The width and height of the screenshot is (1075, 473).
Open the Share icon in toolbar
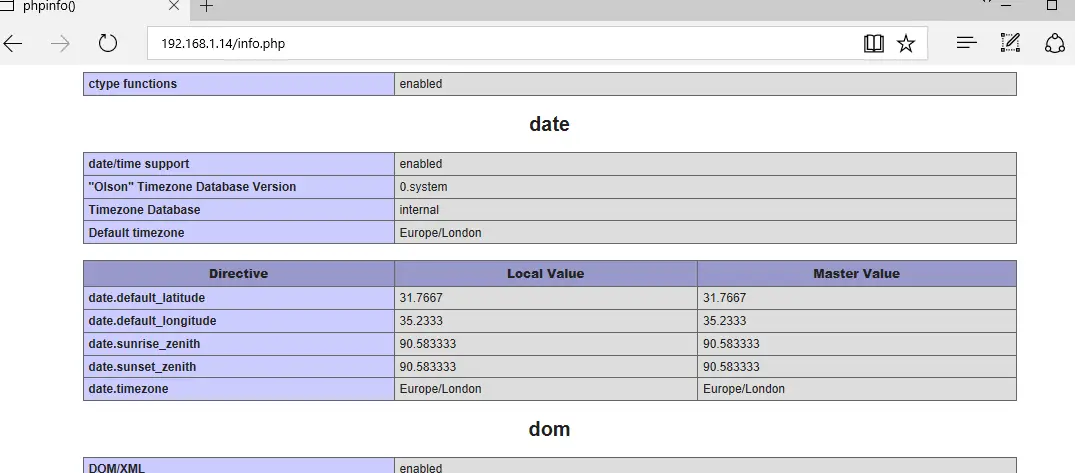(1054, 43)
